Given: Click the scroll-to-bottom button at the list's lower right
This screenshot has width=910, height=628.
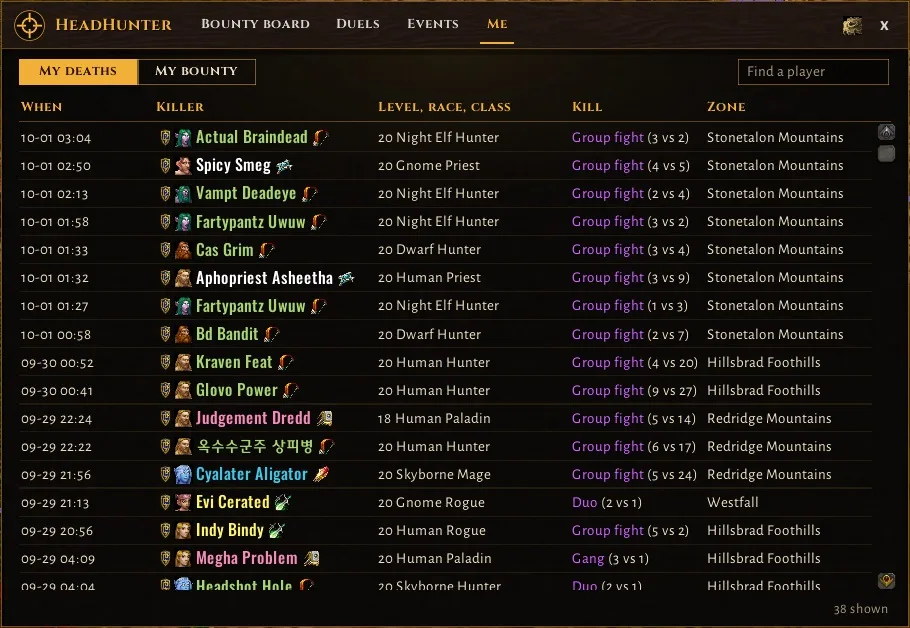Looking at the screenshot, I should tap(886, 580).
